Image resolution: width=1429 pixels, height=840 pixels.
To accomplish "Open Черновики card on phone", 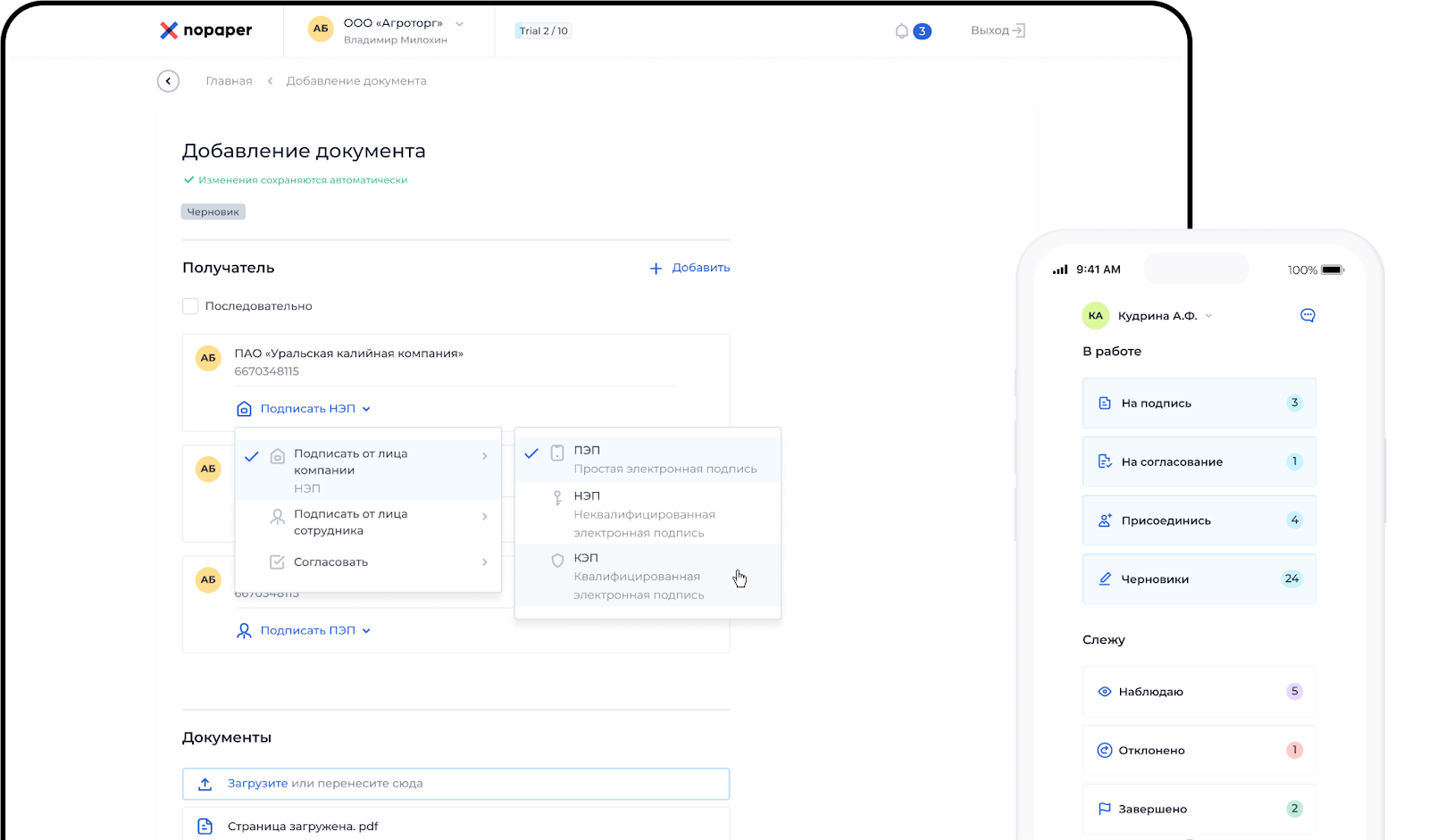I will click(1199, 579).
